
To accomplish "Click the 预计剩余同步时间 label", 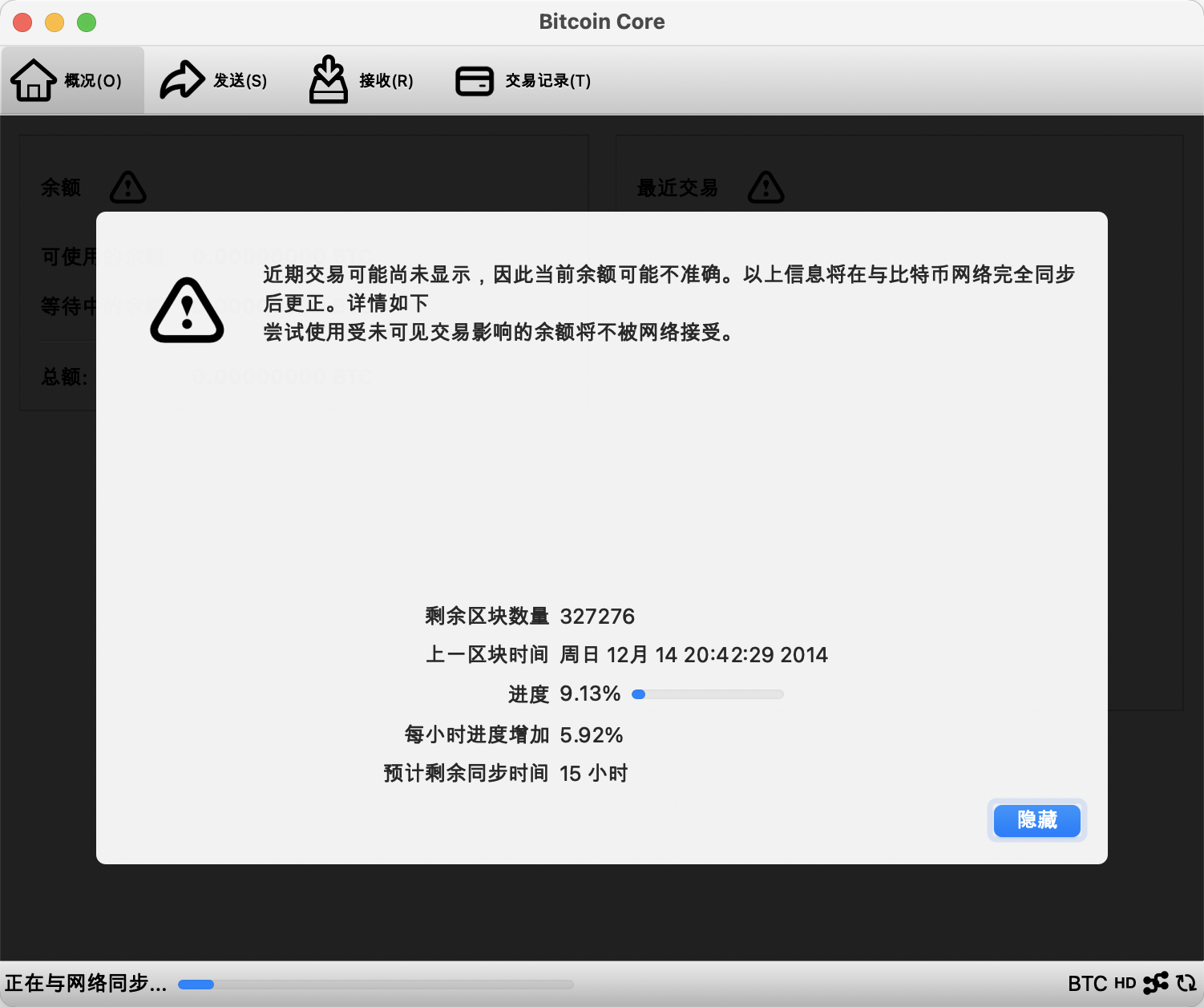I will click(x=466, y=774).
